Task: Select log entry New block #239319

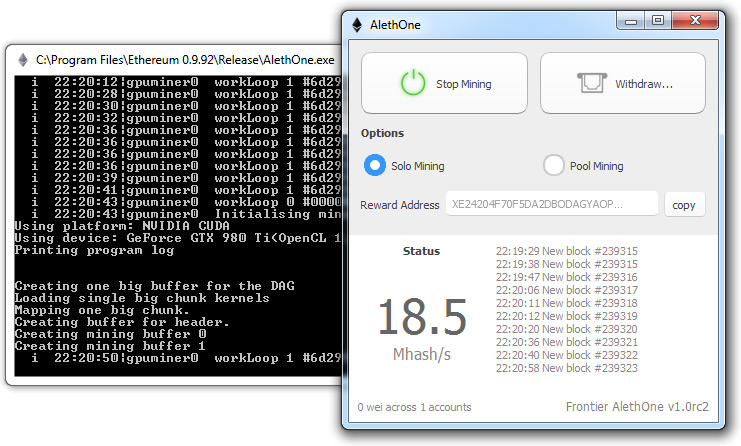Action: [x=567, y=316]
